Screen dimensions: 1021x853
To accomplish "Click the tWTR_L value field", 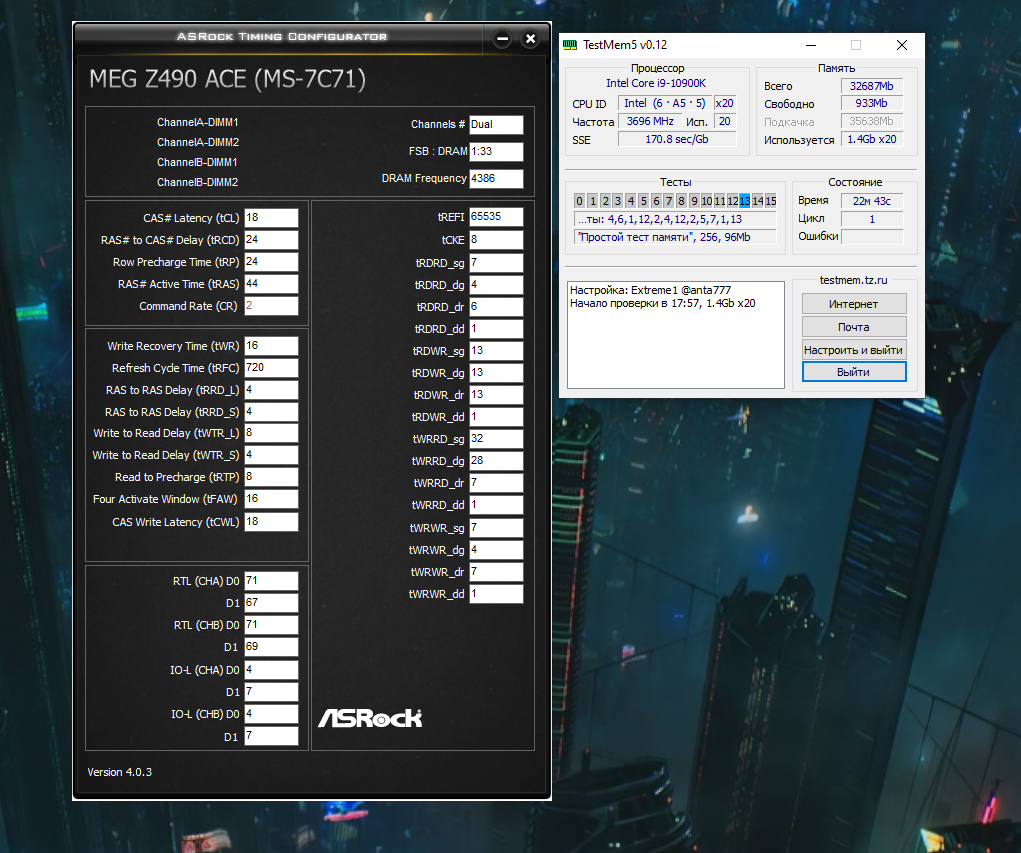I will coord(272,433).
